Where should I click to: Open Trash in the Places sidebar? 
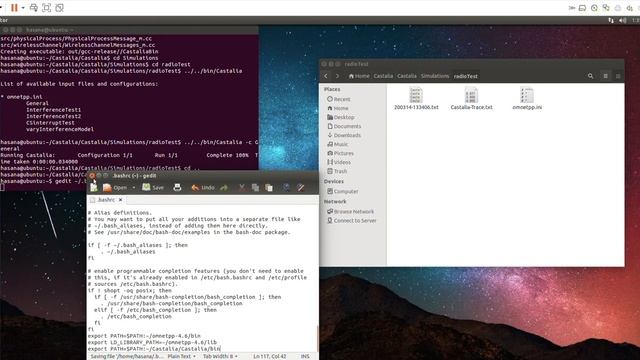337,171
